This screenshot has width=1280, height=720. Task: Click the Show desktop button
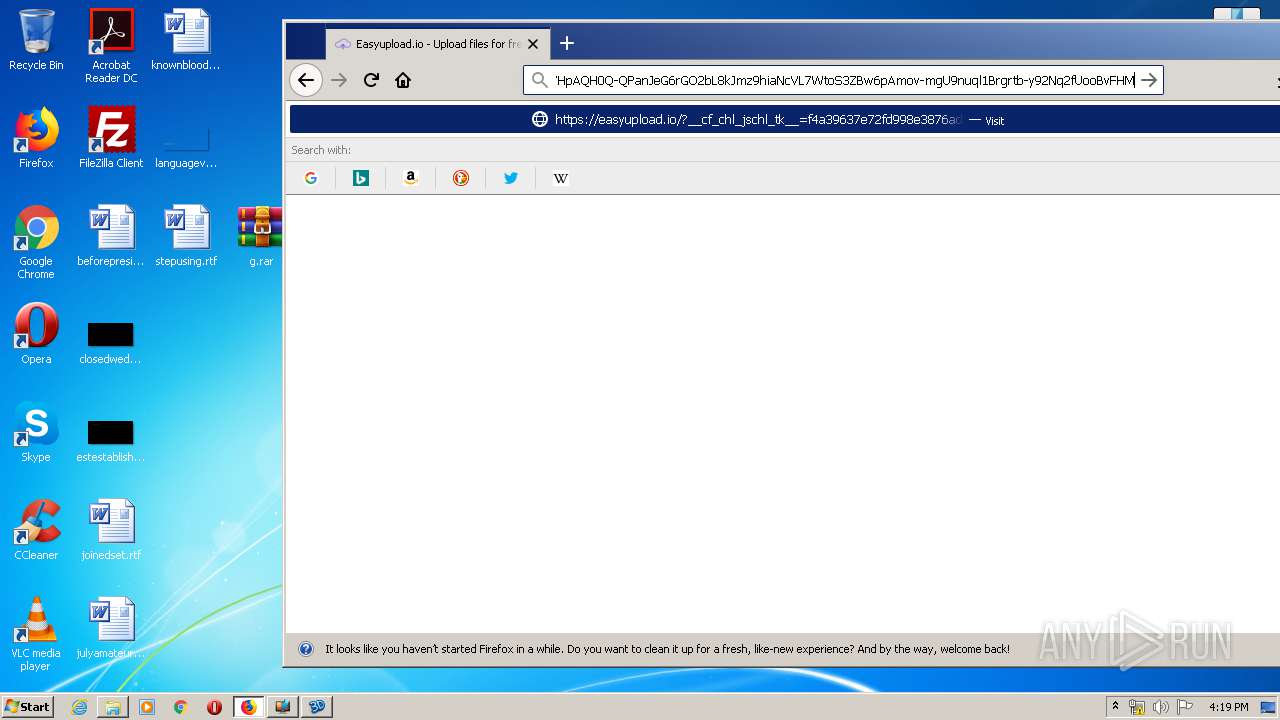pyautogui.click(x=1269, y=707)
